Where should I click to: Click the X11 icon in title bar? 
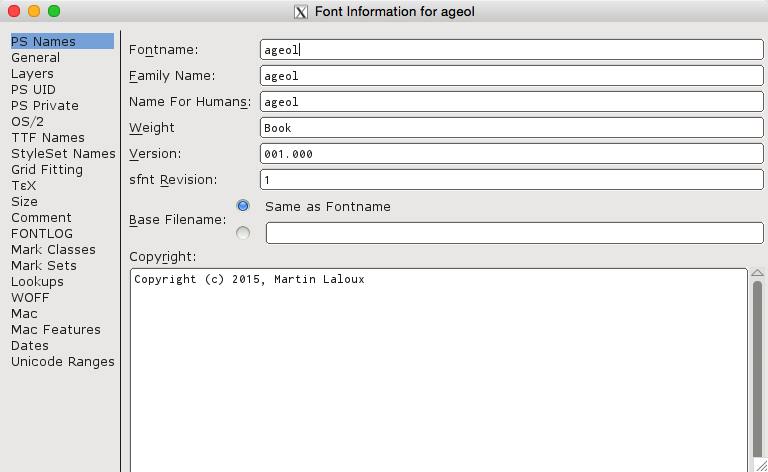[299, 12]
